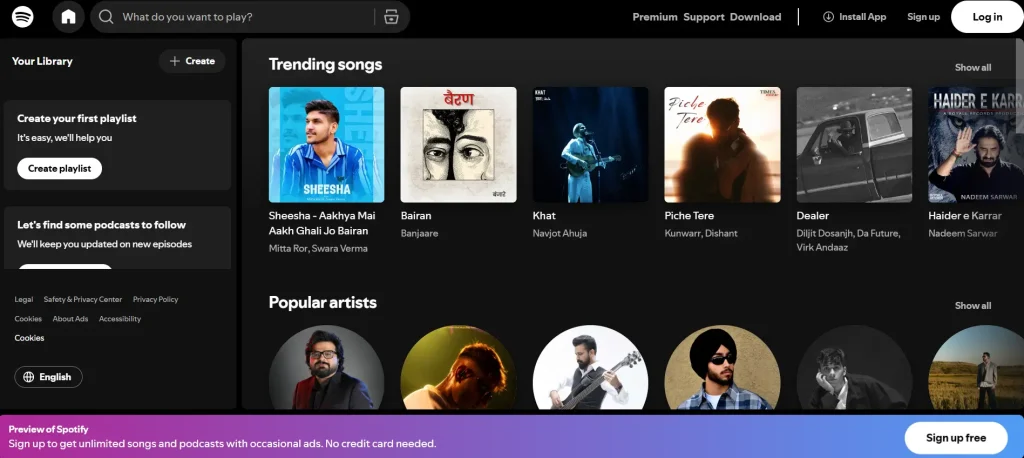
Task: Click the white Cookies link
Action: click(29, 338)
